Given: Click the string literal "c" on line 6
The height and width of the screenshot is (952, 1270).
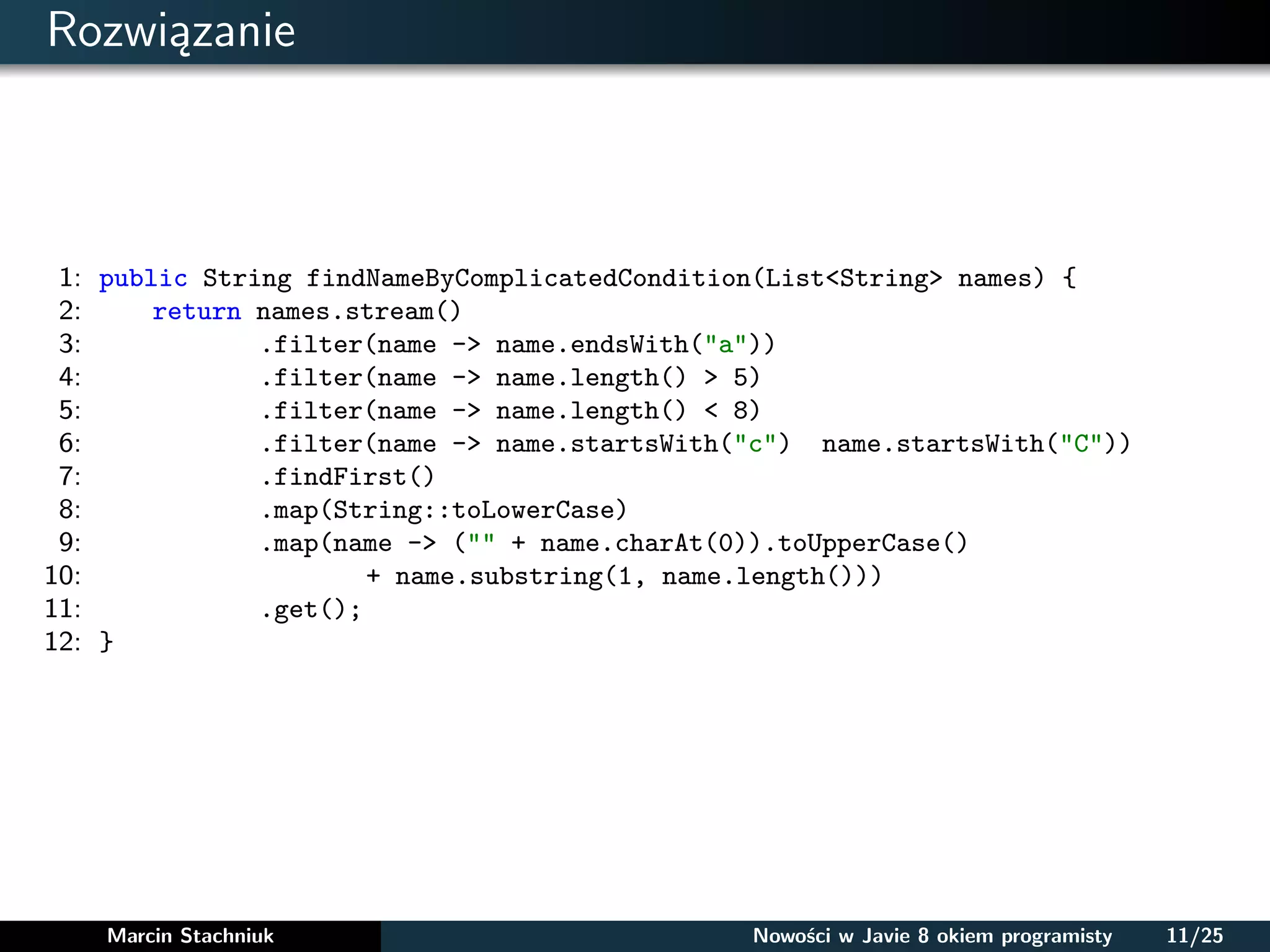Looking at the screenshot, I should point(755,444).
